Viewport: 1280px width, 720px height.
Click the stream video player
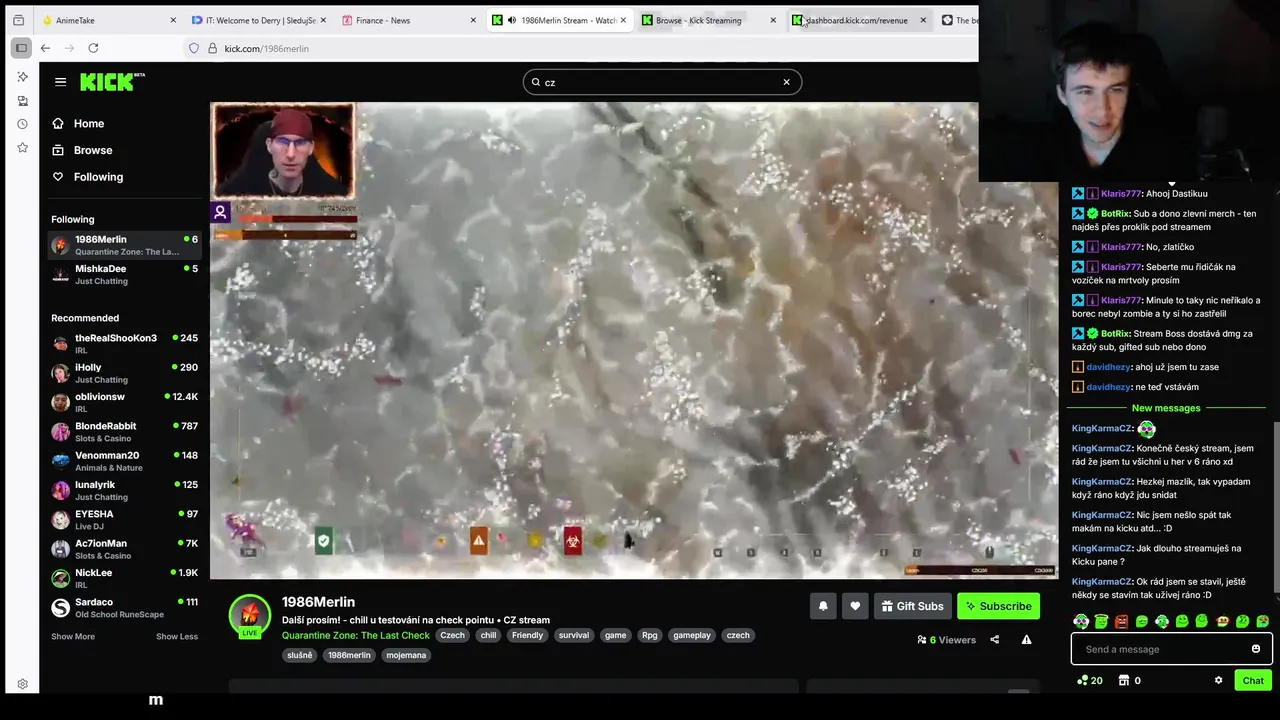(634, 340)
